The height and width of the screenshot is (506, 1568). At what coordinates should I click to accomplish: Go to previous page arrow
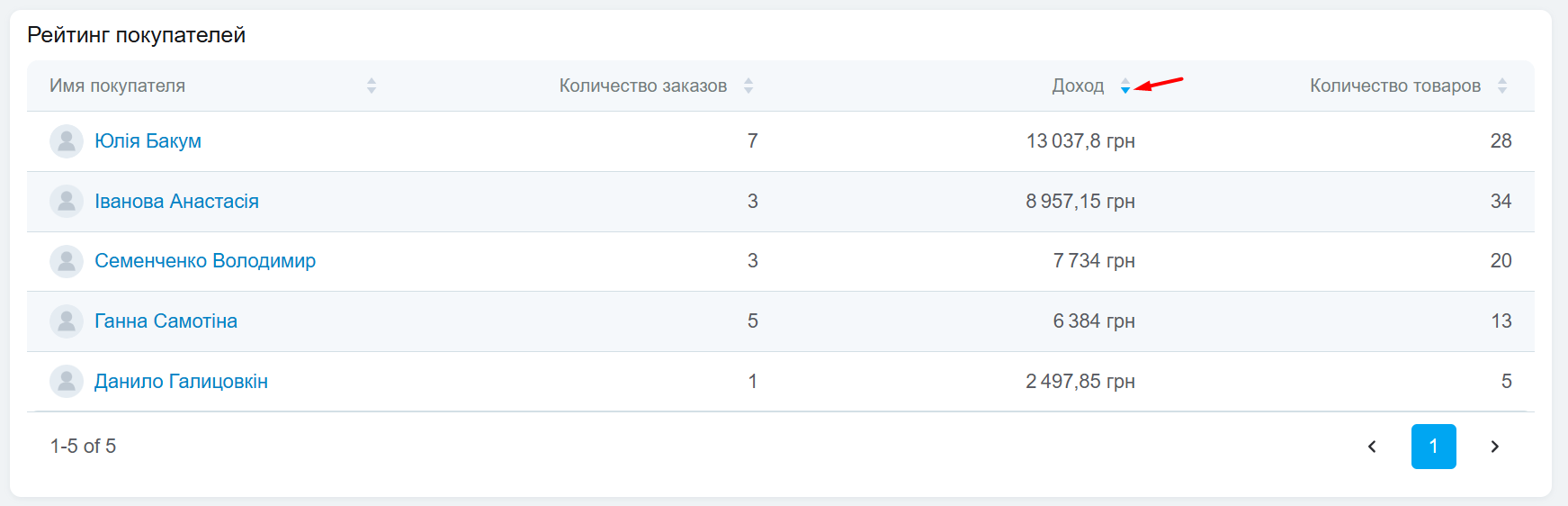[1372, 447]
